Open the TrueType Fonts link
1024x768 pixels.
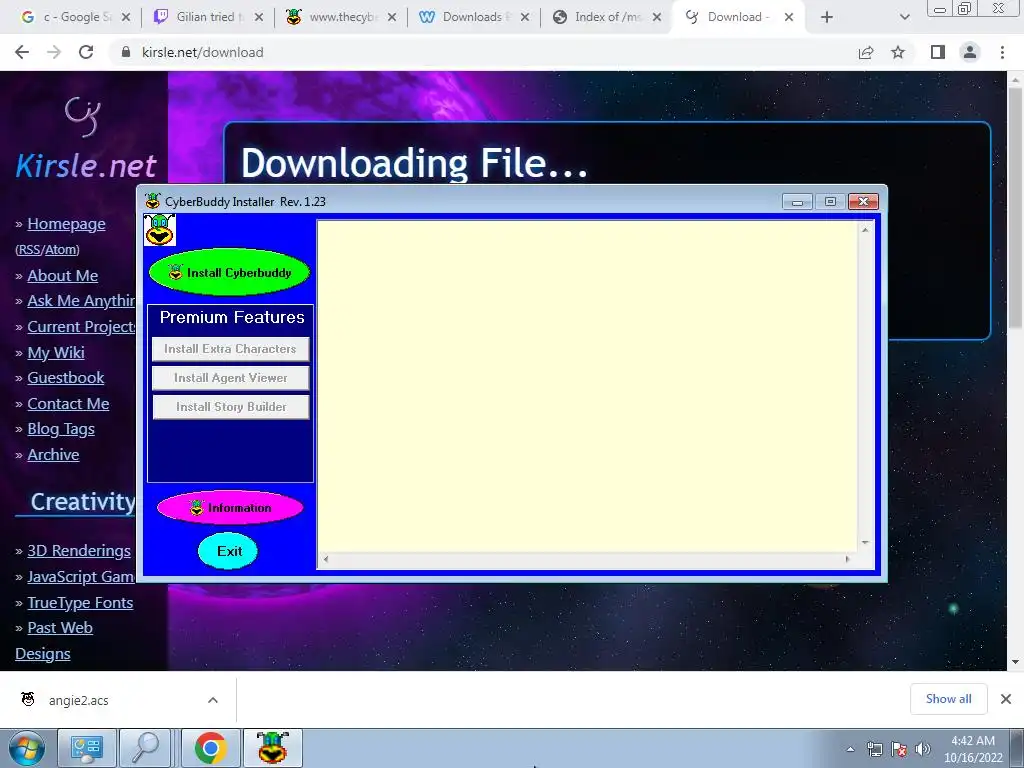(80, 603)
